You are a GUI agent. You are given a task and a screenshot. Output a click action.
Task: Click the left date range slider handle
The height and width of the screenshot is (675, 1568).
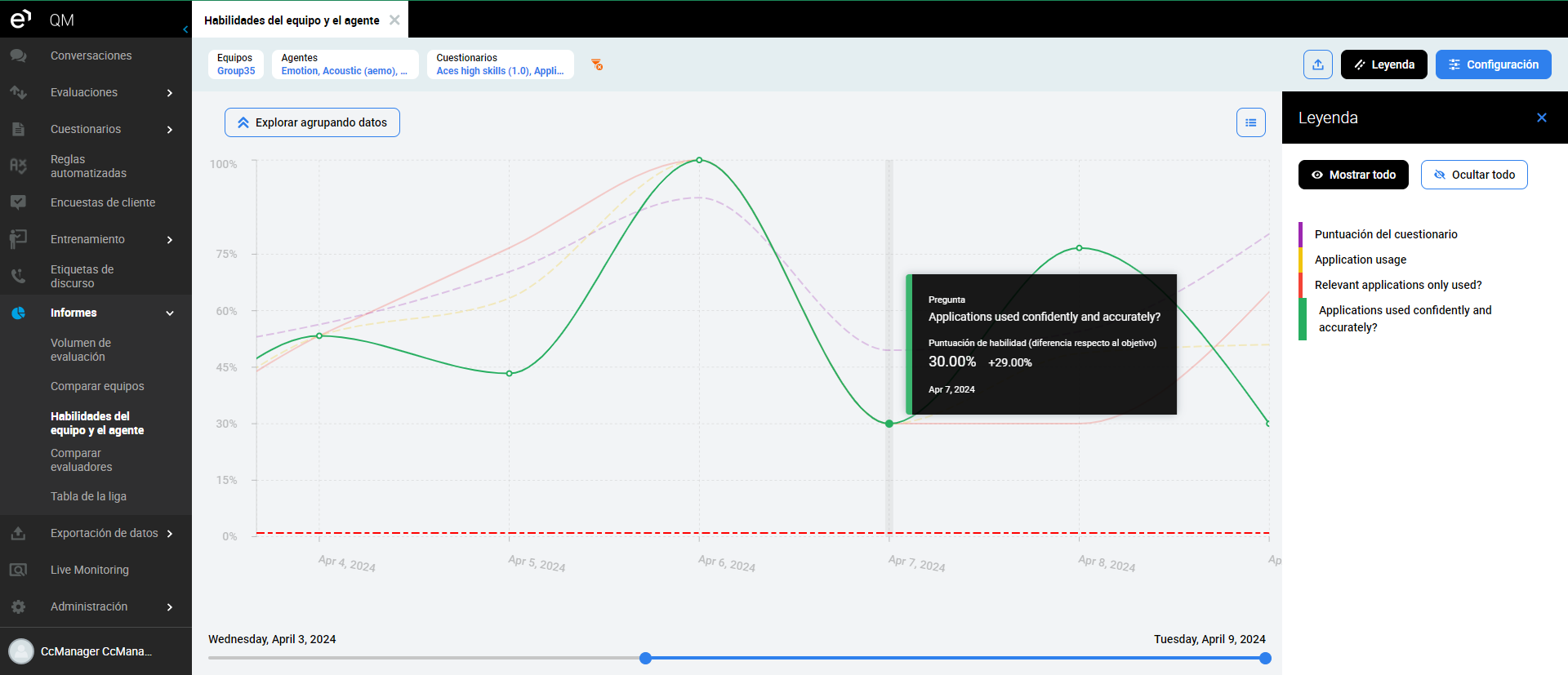point(646,658)
